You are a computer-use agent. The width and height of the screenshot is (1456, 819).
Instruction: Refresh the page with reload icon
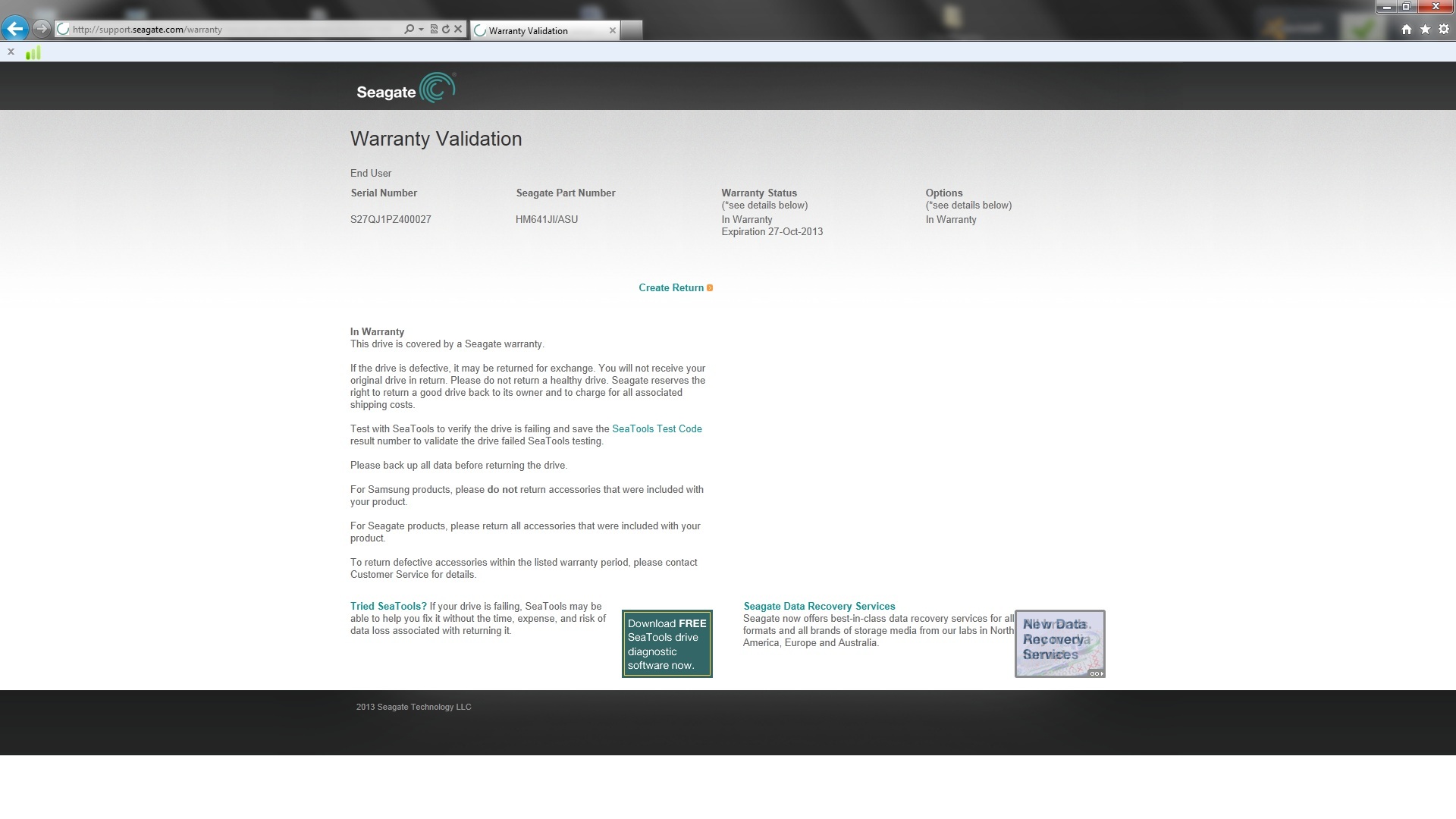pos(446,30)
